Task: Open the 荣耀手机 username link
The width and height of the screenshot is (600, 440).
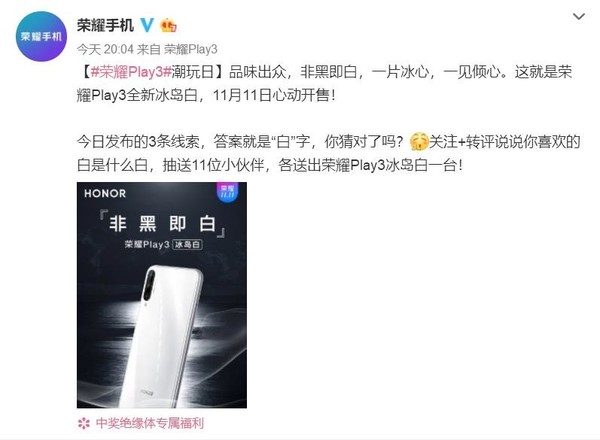Action: point(105,25)
